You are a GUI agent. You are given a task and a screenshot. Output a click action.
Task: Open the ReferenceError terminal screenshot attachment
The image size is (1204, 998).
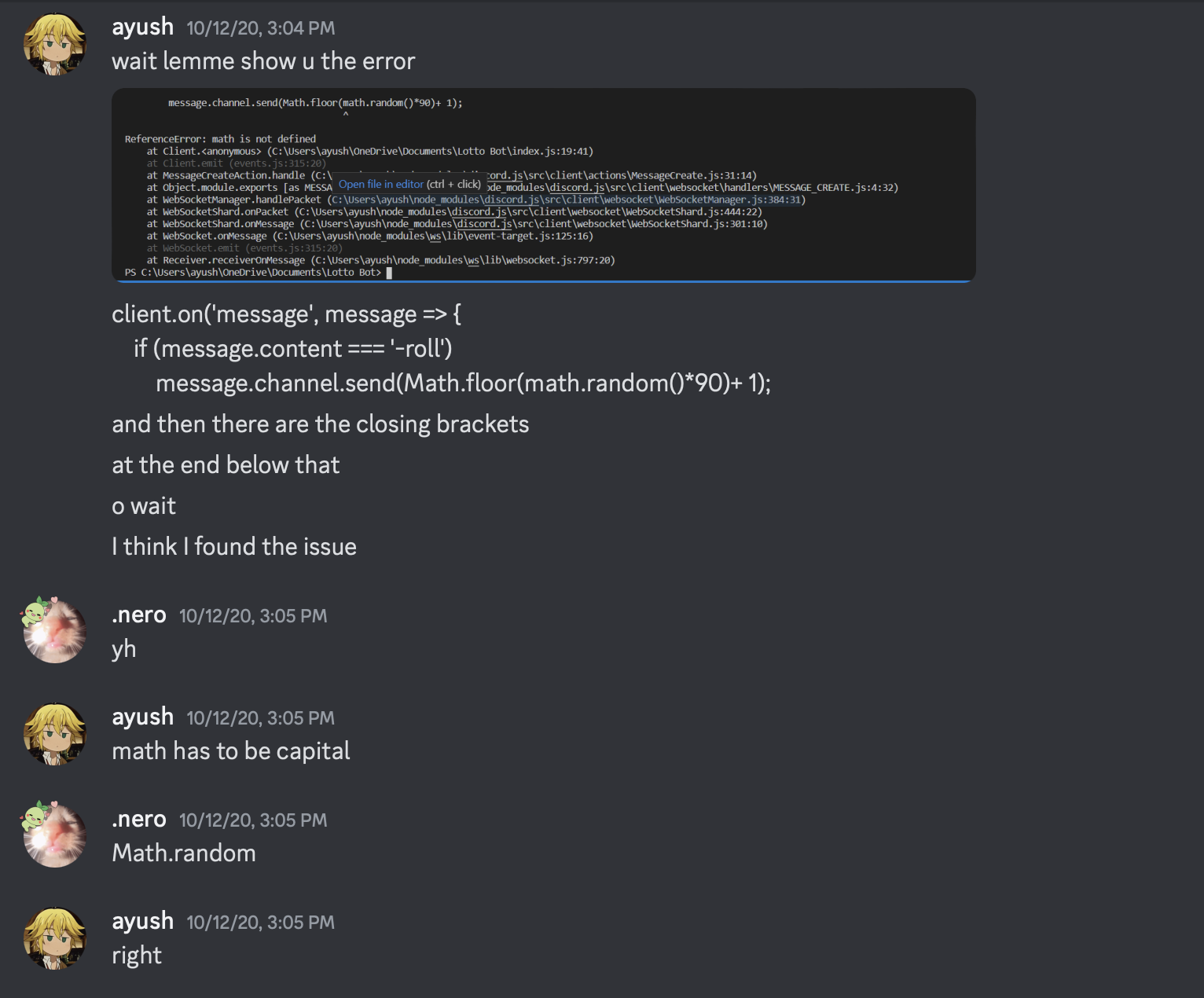click(544, 185)
